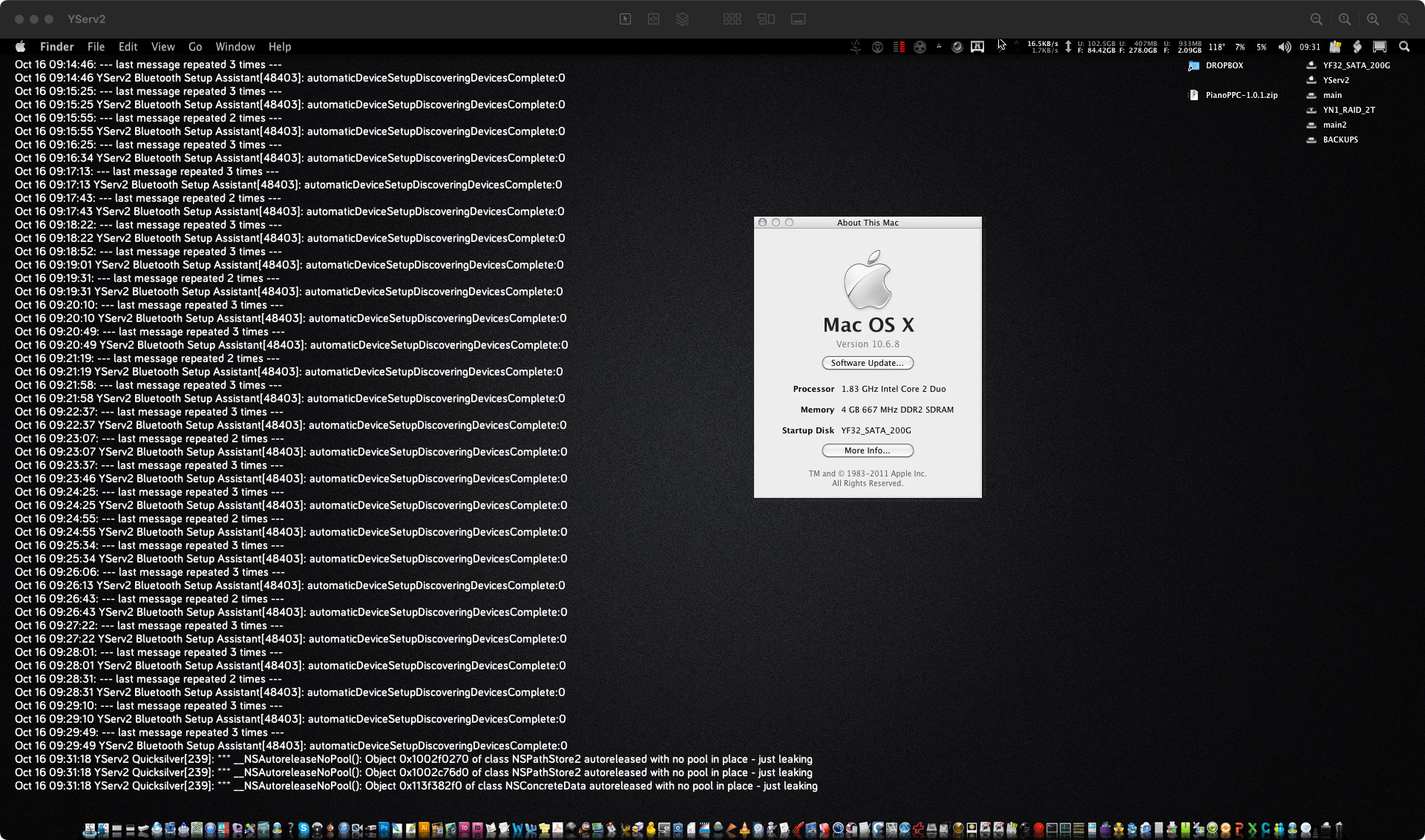The width and height of the screenshot is (1425, 840).
Task: Open the Apple menu
Action: (x=20, y=47)
